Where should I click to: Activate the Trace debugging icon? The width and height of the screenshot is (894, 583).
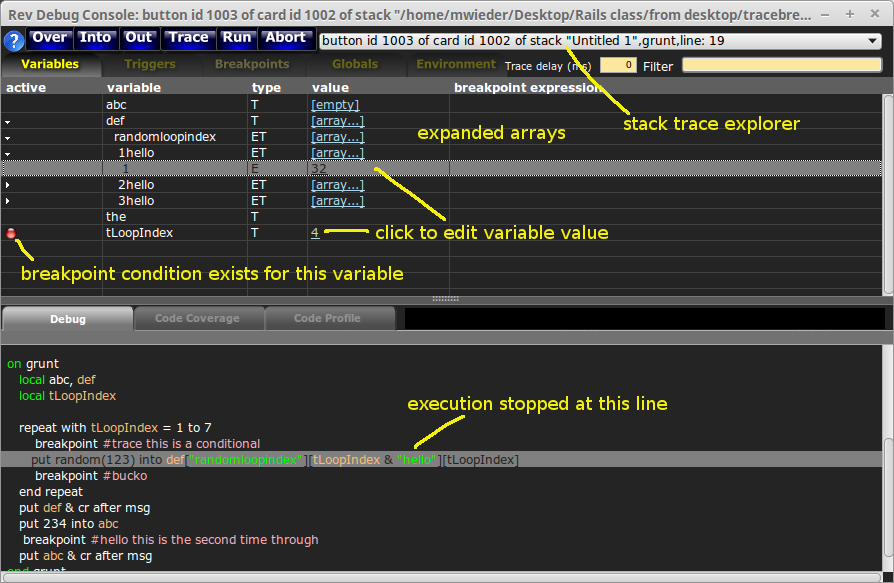click(189, 38)
